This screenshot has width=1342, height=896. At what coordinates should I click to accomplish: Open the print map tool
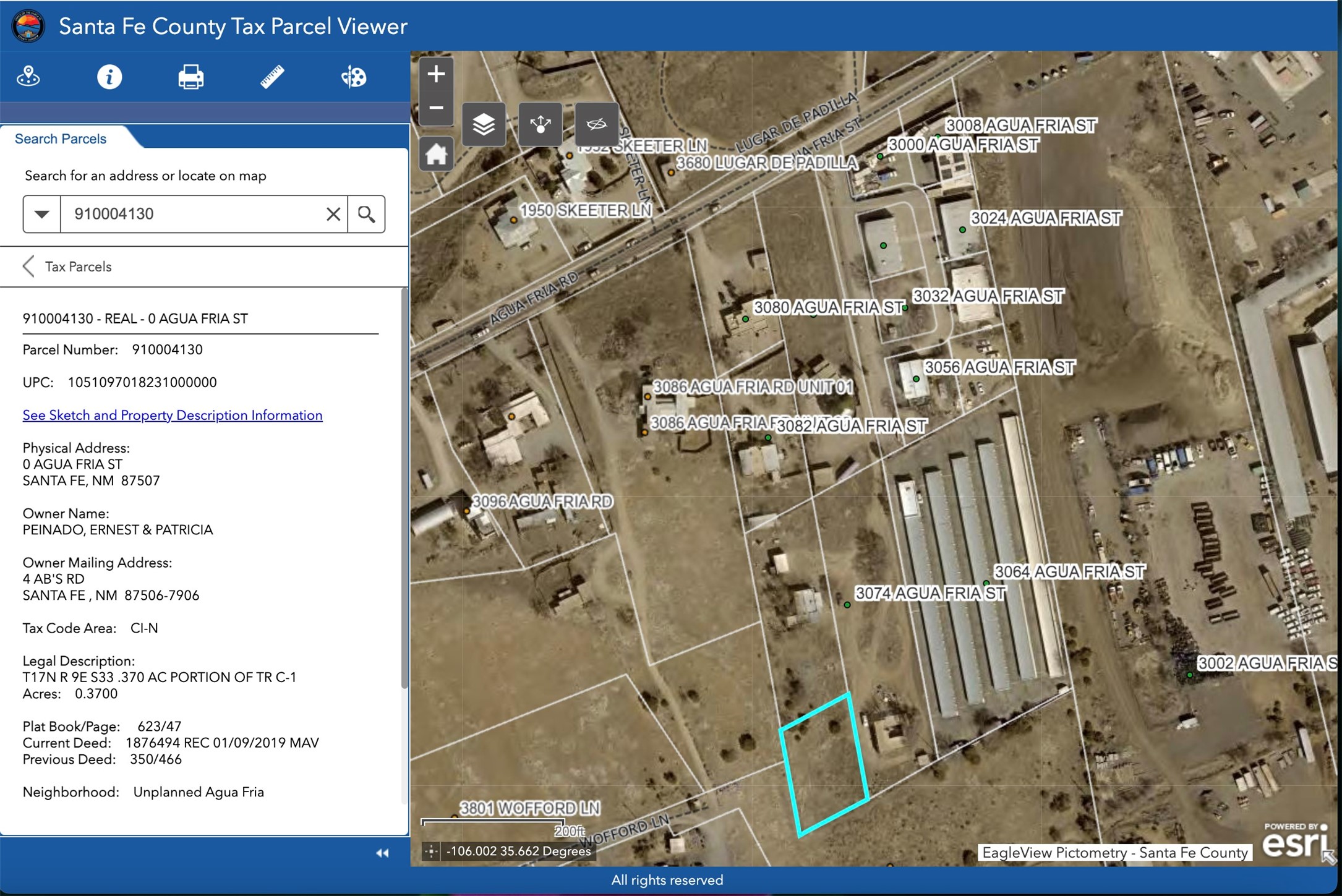click(x=190, y=77)
